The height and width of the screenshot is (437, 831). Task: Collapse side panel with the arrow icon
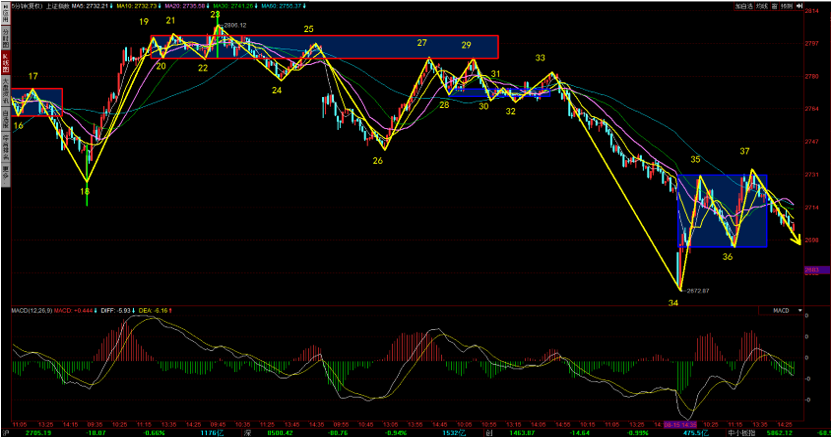point(801,5)
